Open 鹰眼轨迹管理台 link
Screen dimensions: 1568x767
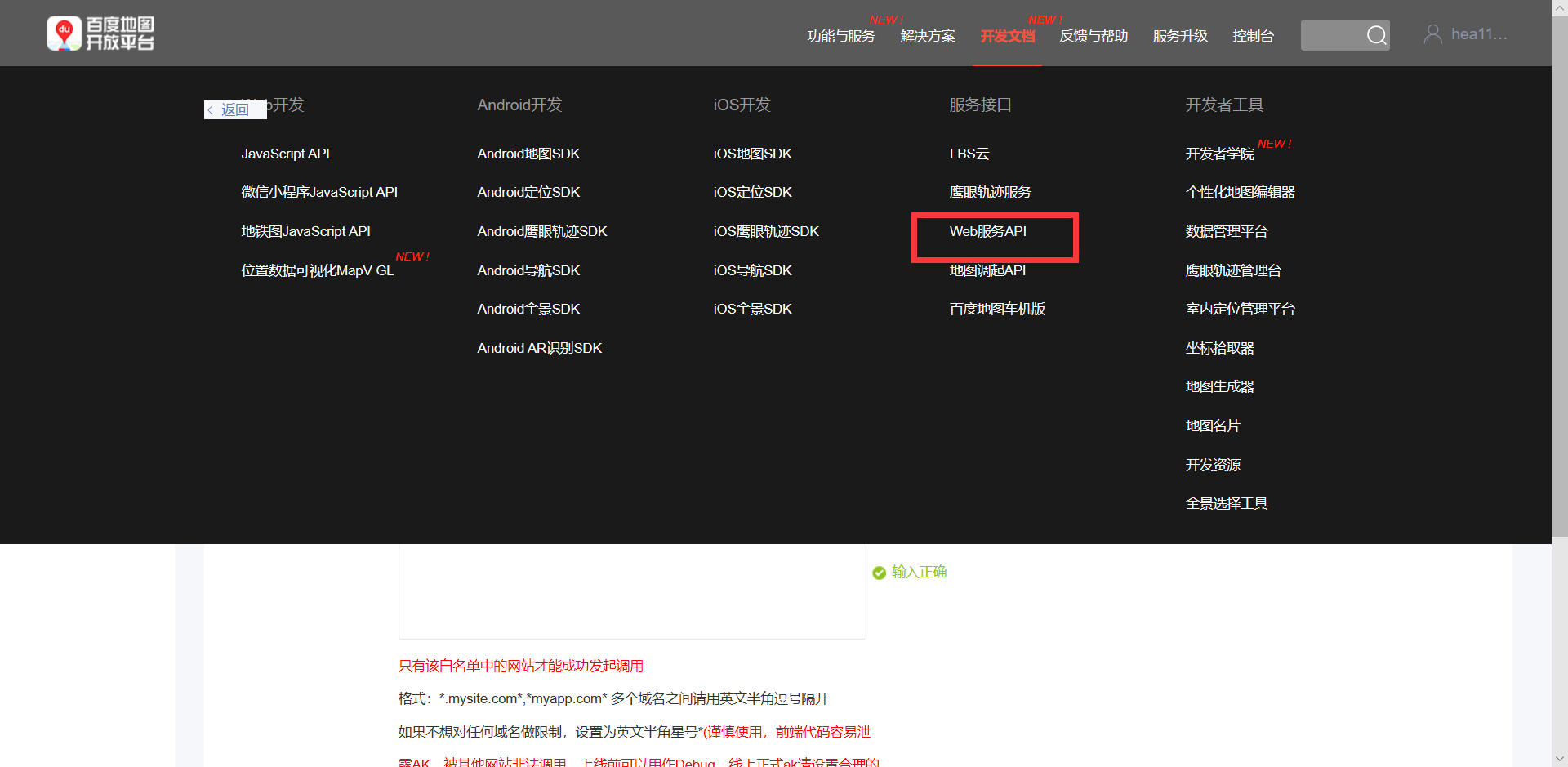tap(1233, 270)
